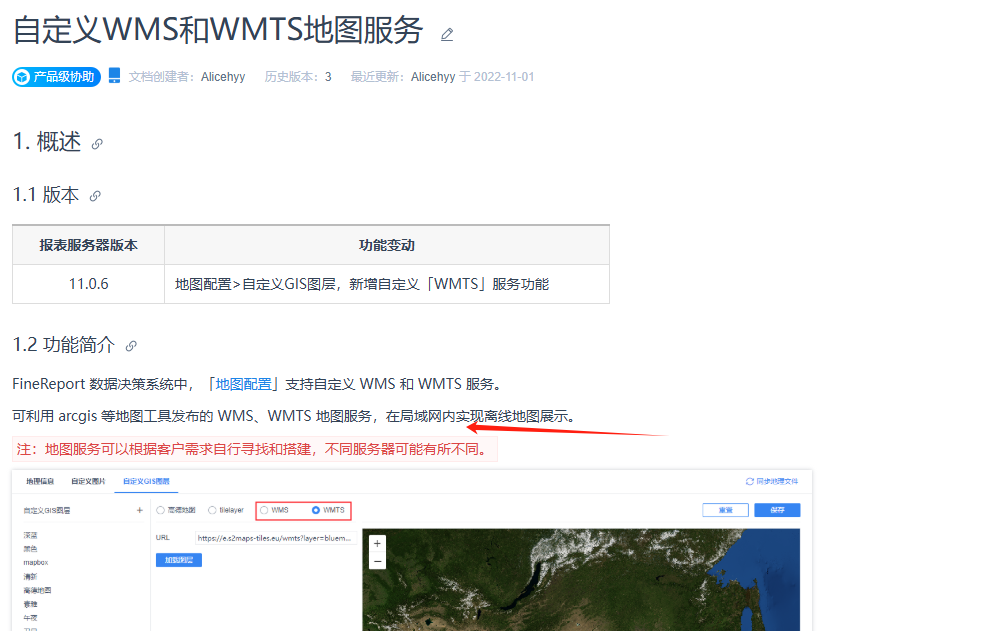Switch to the 自定义图片 tab
Image resolution: width=995 pixels, height=631 pixels.
88,481
